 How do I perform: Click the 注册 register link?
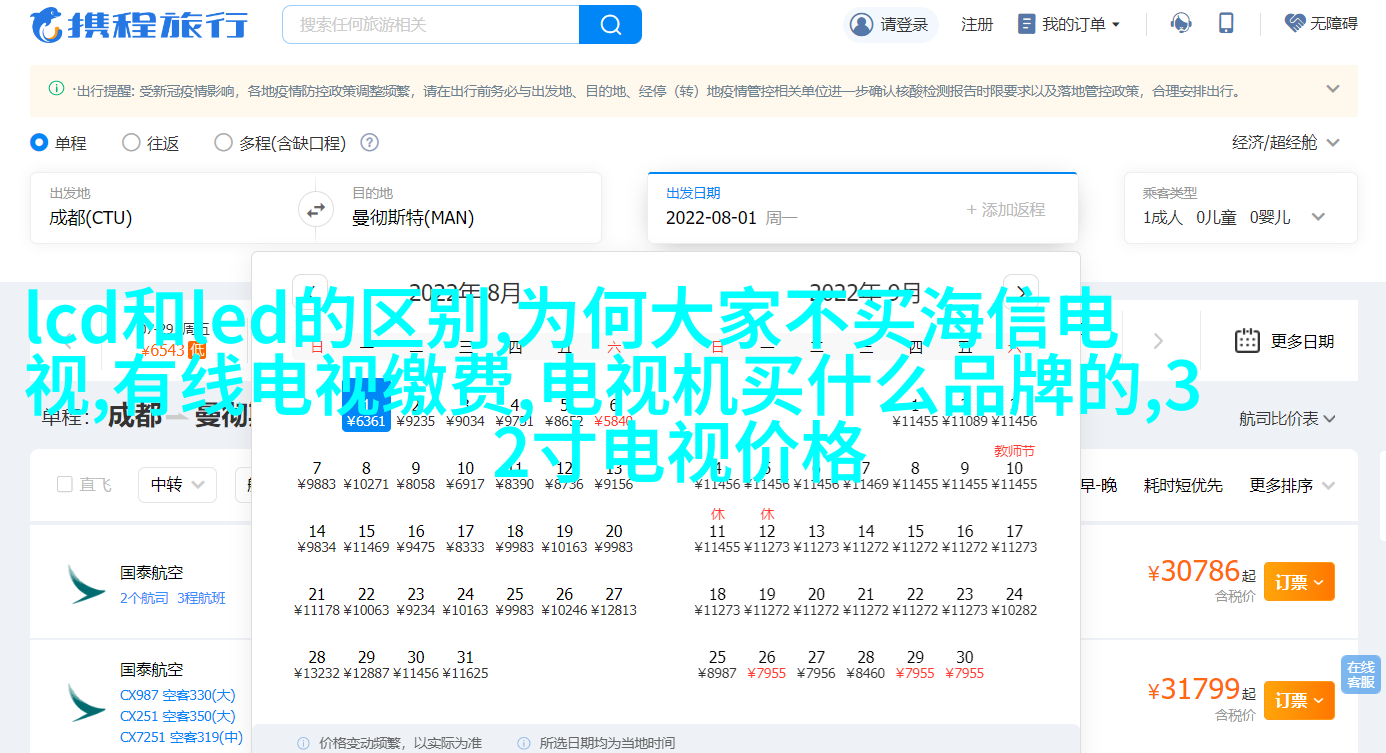(976, 24)
